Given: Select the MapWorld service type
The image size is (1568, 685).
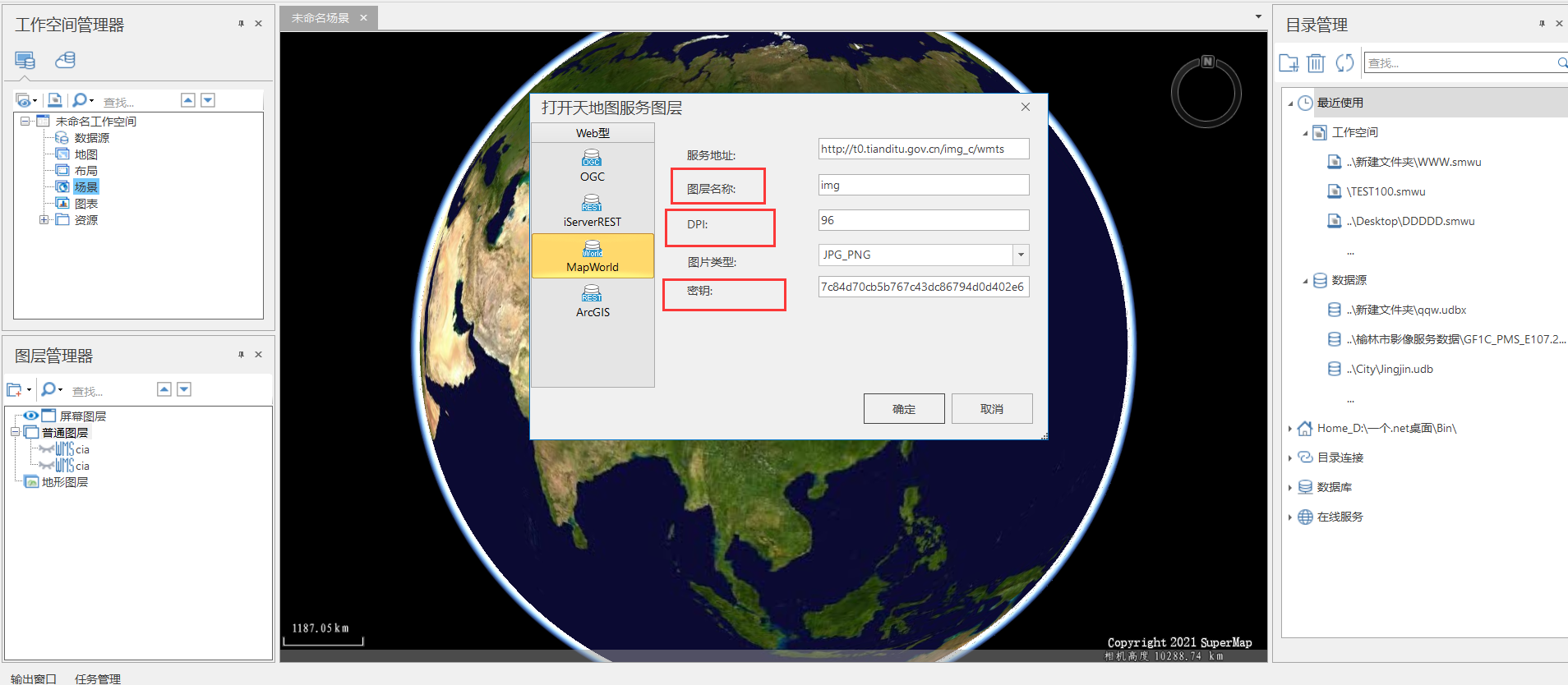Looking at the screenshot, I should (x=592, y=256).
